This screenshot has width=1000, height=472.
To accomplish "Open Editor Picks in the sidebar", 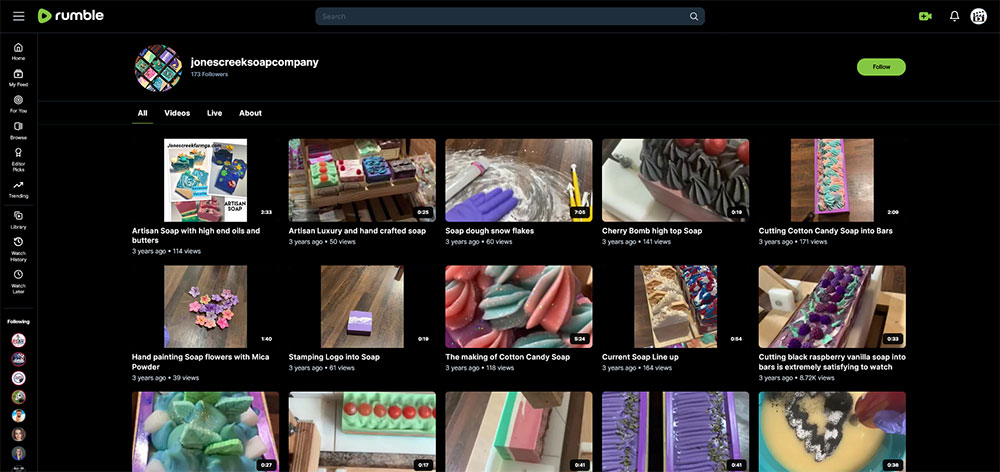I will (x=18, y=159).
